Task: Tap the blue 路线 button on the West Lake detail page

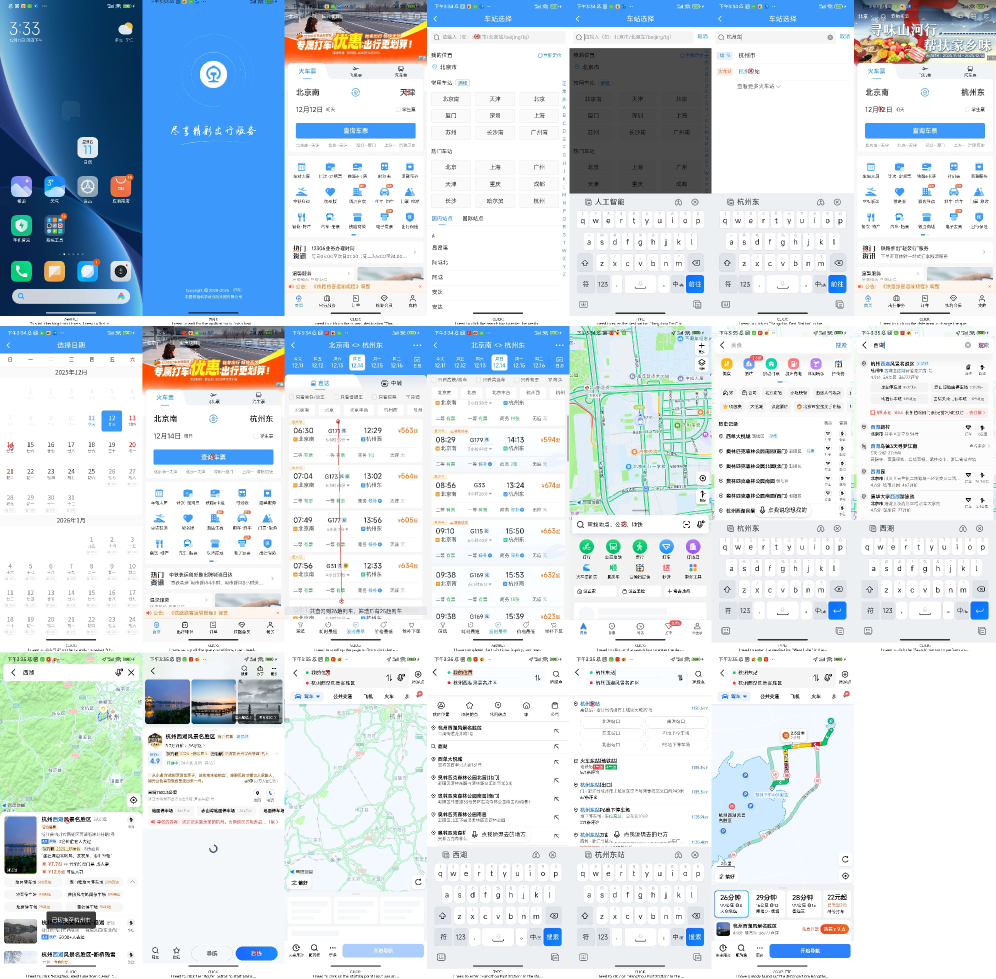Action: coord(257,953)
